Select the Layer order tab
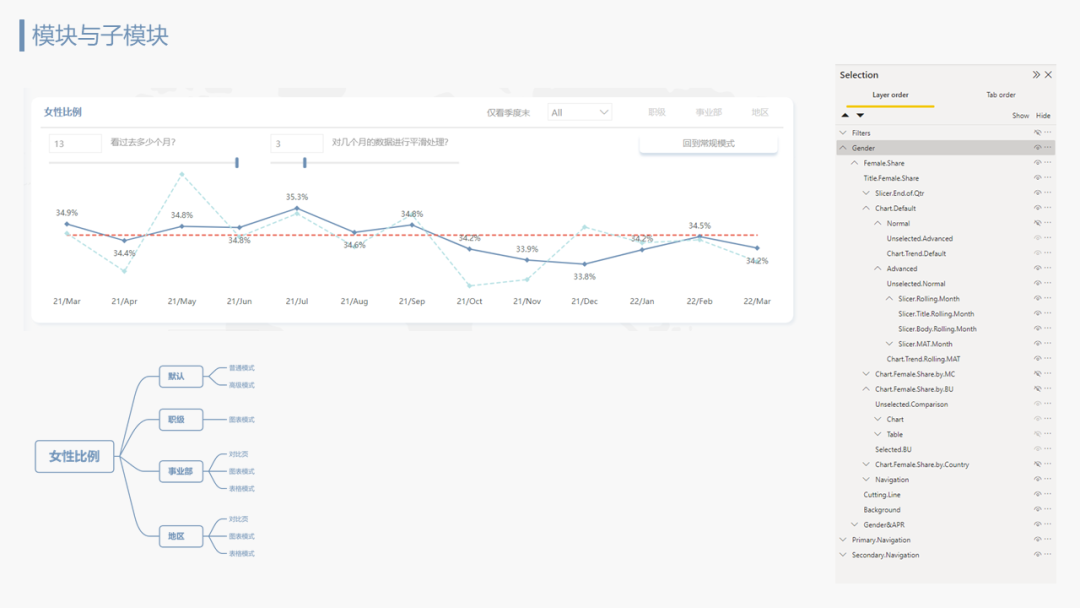This screenshot has height=608, width=1080. point(890,95)
